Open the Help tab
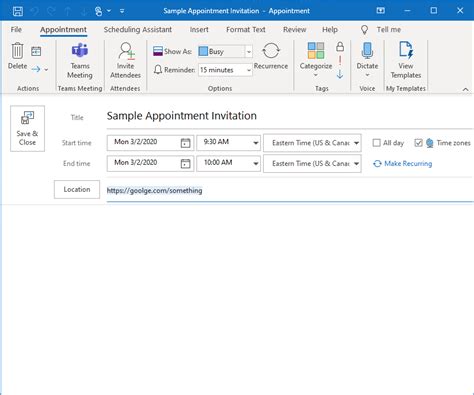 (x=330, y=30)
